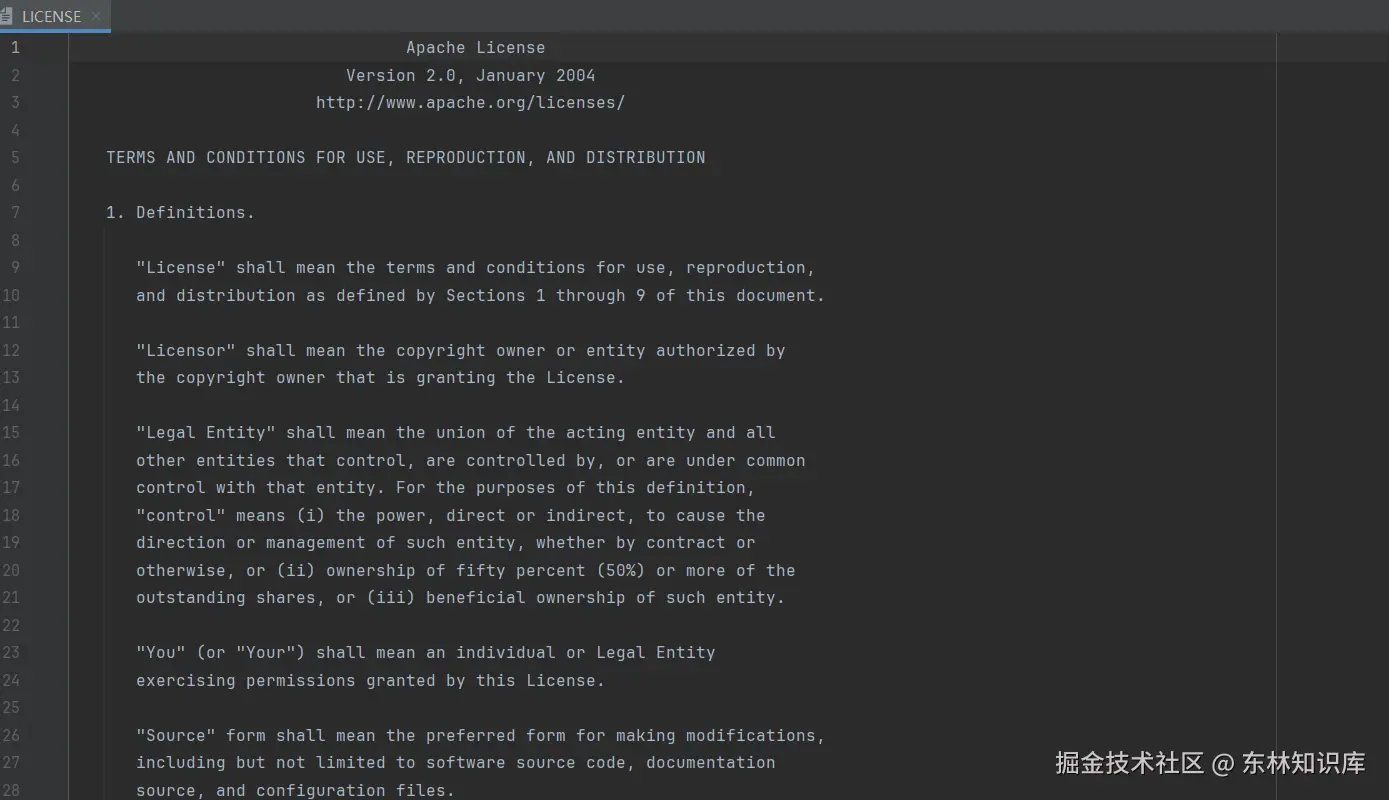This screenshot has height=800, width=1389.
Task: Click the line "outstanding shares, or (iii) beneficial ownership"
Action: pos(461,597)
